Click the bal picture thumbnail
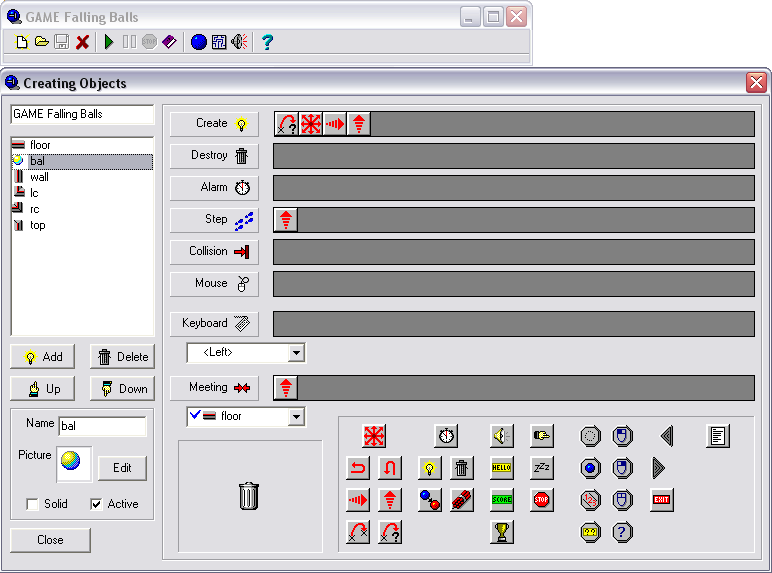 point(74,464)
